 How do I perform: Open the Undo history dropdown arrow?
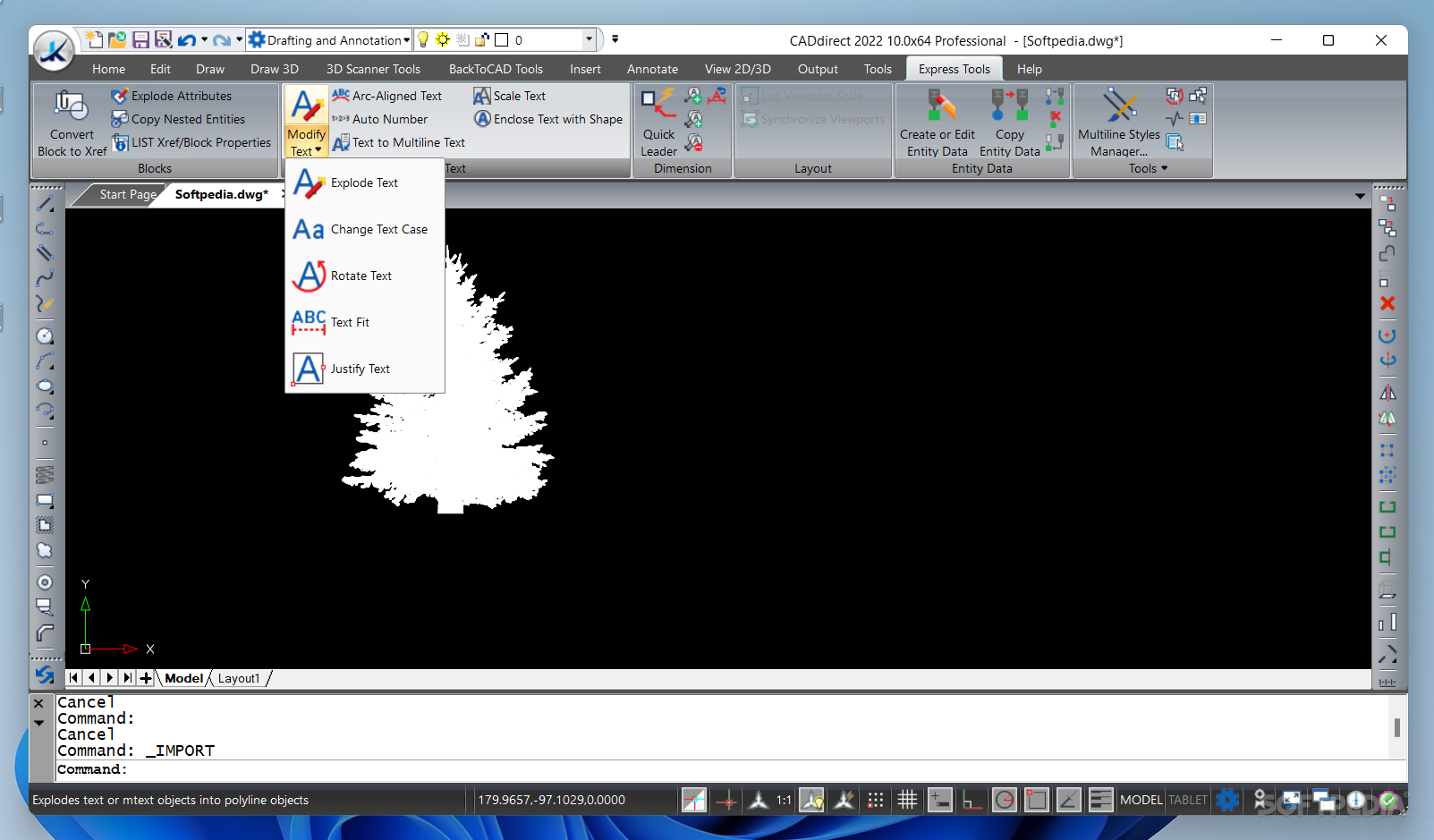point(204,39)
